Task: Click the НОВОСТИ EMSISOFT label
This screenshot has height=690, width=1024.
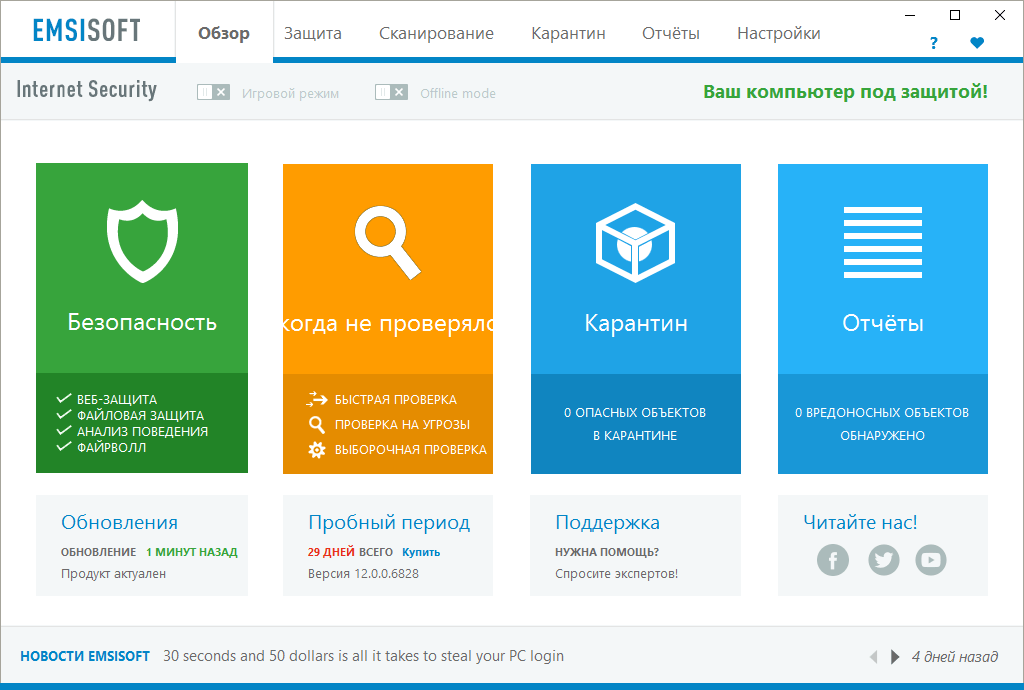Action: [85, 656]
